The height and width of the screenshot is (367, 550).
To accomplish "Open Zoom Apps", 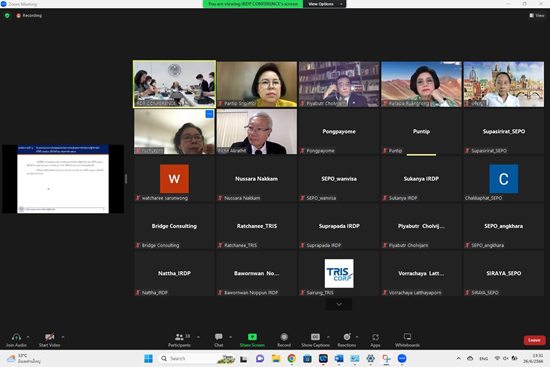I will tap(375, 340).
